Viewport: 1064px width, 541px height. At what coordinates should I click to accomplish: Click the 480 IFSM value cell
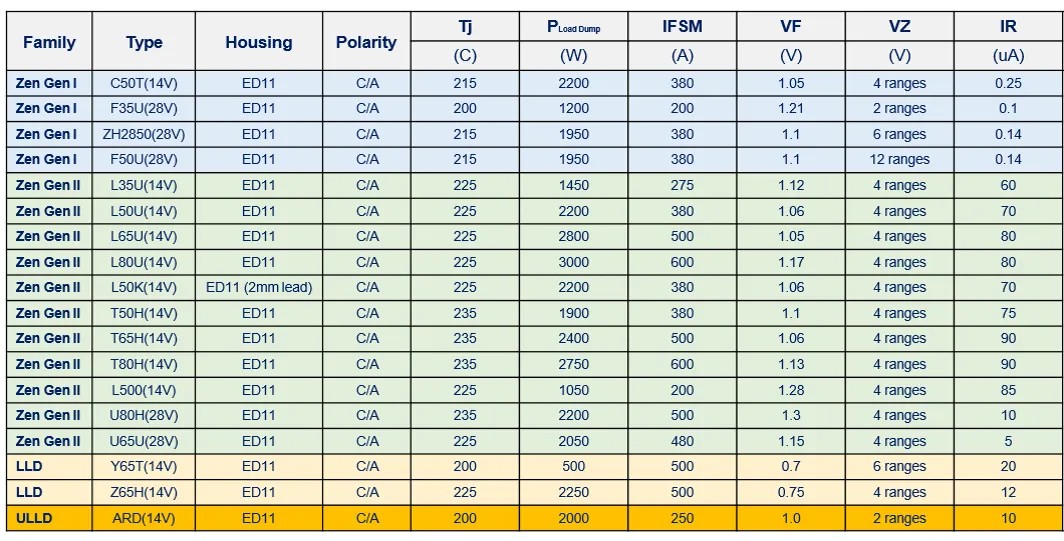[682, 441]
